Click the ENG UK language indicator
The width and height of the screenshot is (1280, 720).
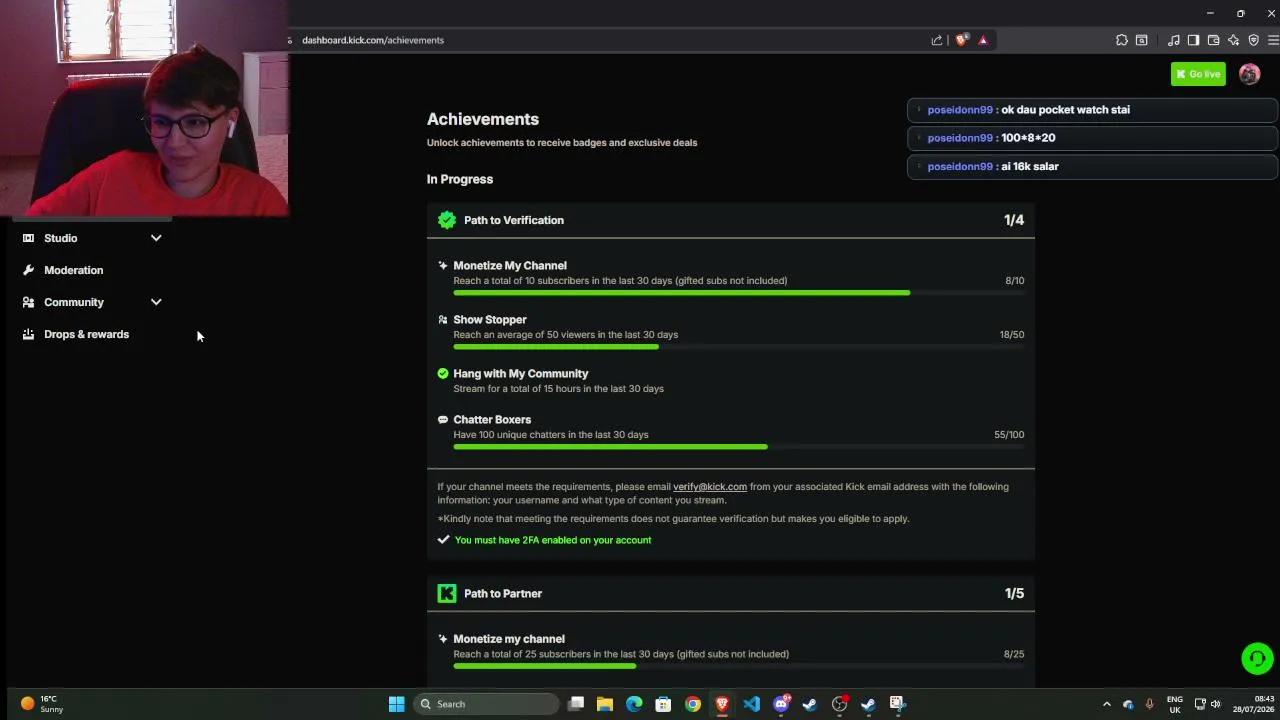coord(1174,704)
